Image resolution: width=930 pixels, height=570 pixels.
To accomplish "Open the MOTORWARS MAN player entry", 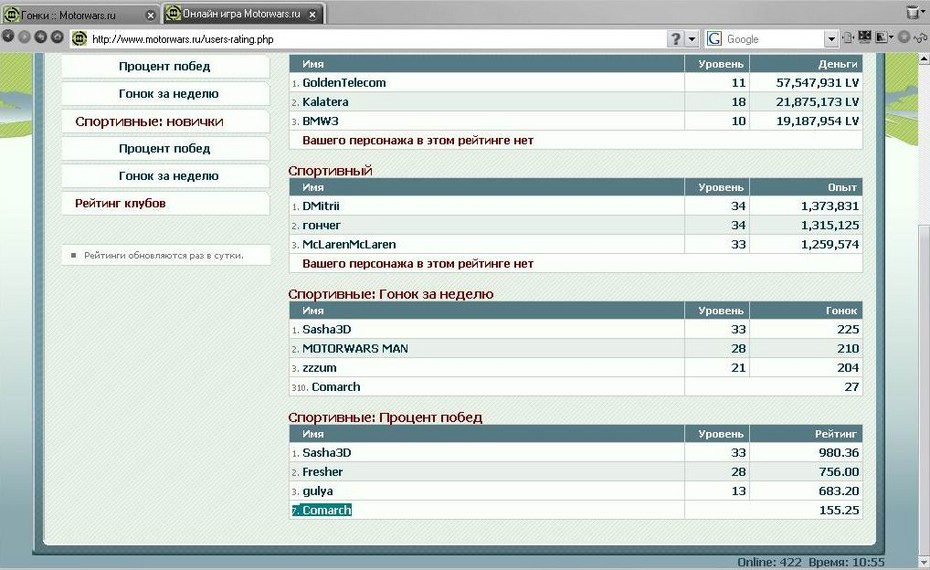I will point(355,349).
